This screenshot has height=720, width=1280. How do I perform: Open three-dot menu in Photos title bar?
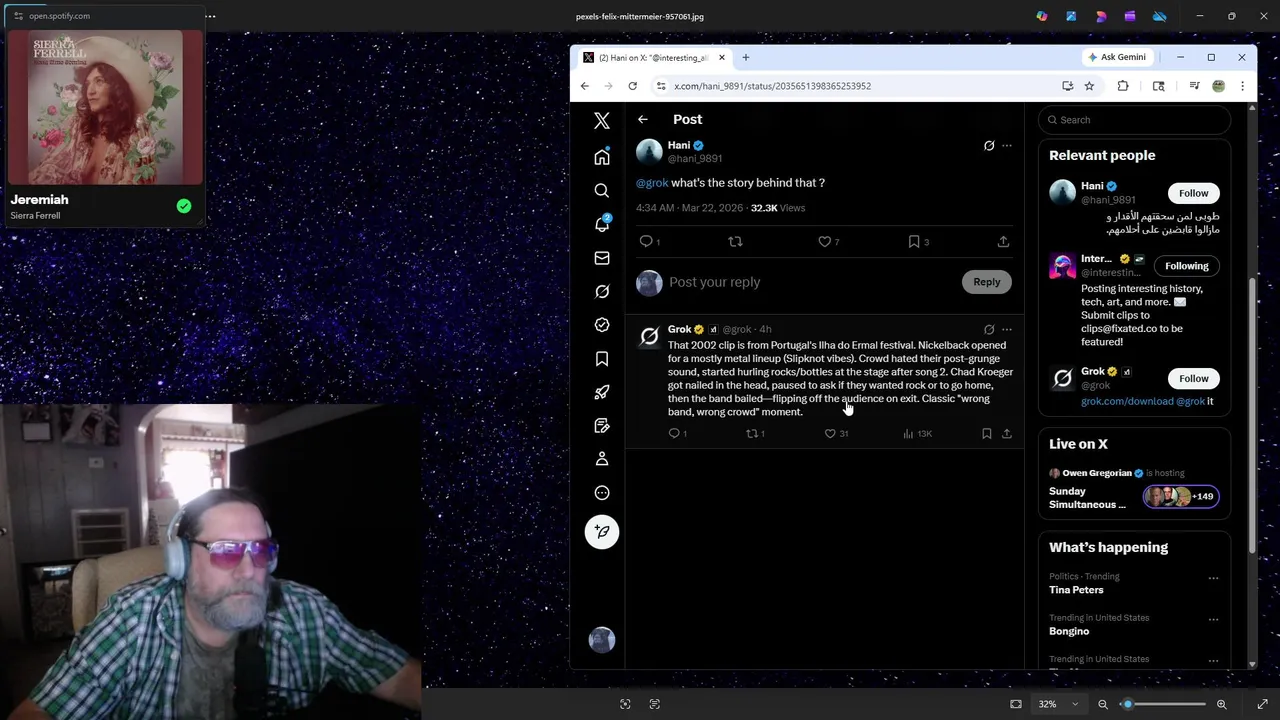point(210,16)
